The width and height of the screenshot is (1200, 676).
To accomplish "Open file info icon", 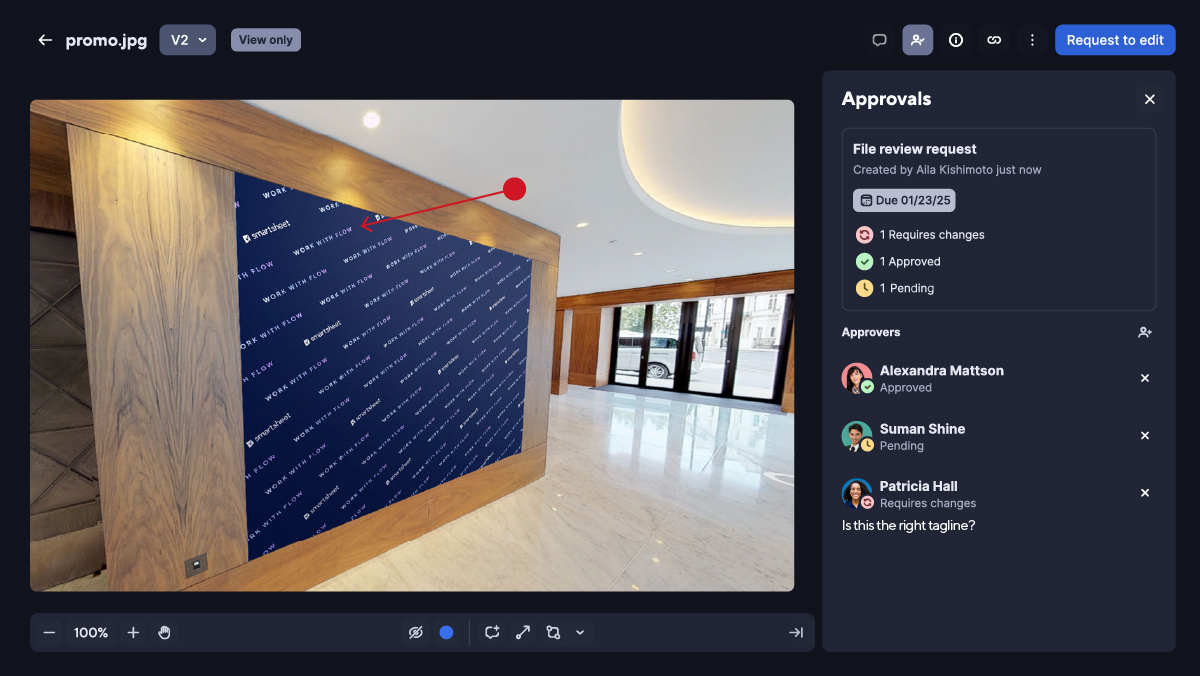I will point(956,40).
